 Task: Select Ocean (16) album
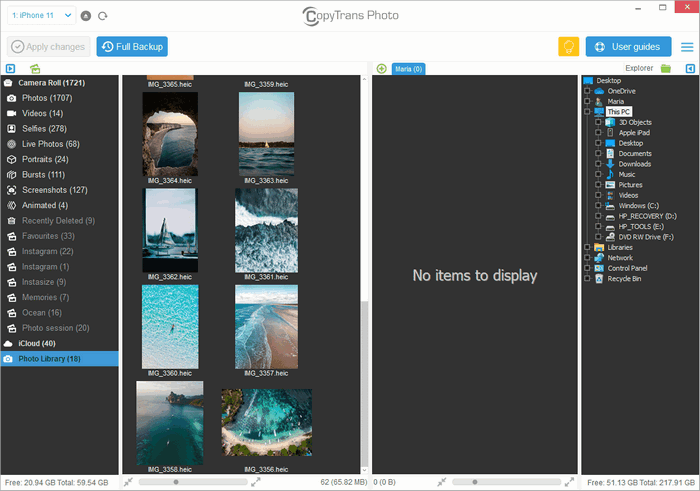pos(60,312)
